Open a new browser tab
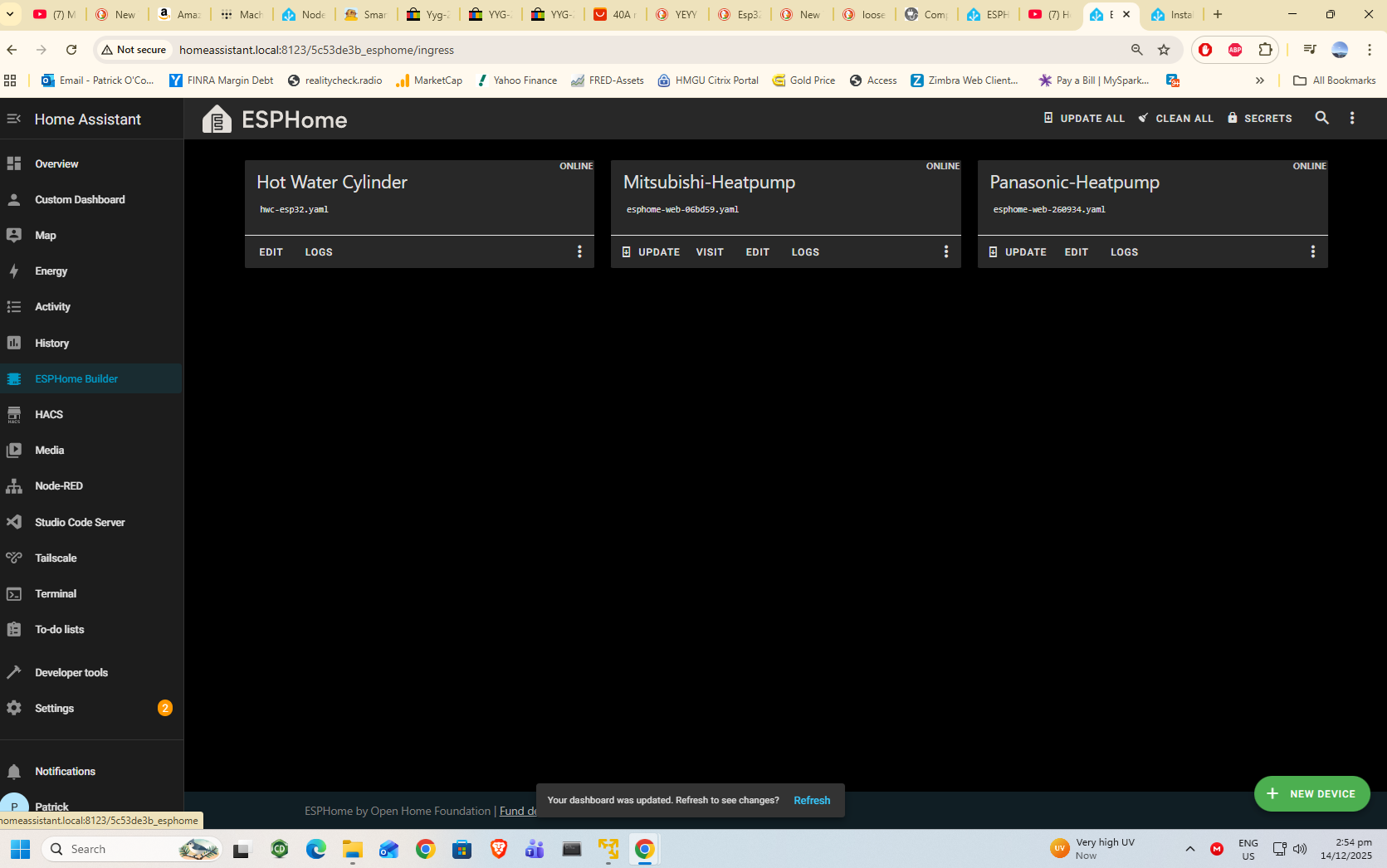The width and height of the screenshot is (1387, 868). pos(1218,14)
